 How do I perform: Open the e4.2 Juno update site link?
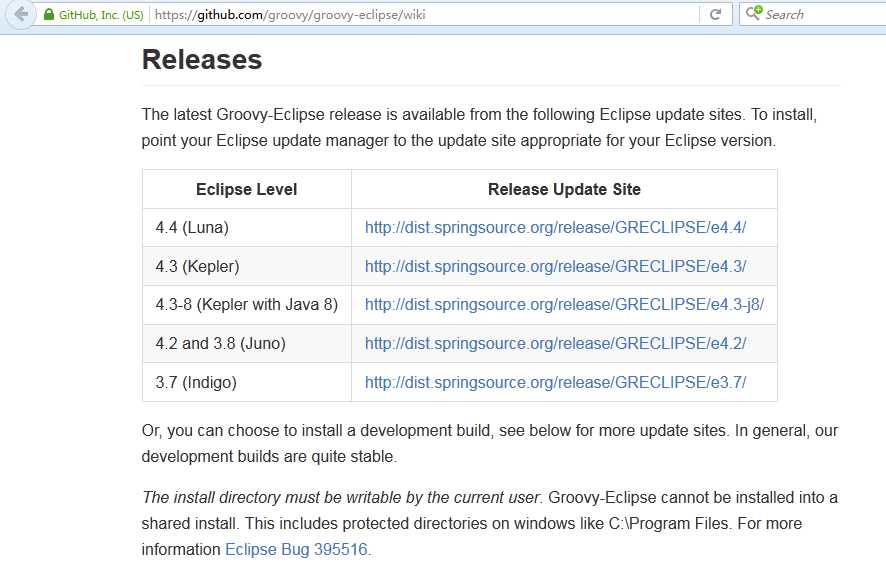555,343
